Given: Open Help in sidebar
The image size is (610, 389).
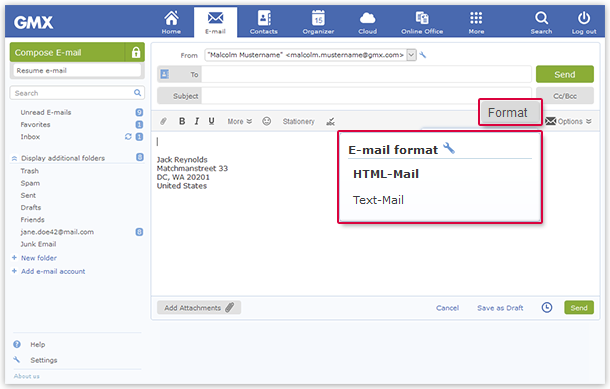Looking at the screenshot, I should (37, 345).
